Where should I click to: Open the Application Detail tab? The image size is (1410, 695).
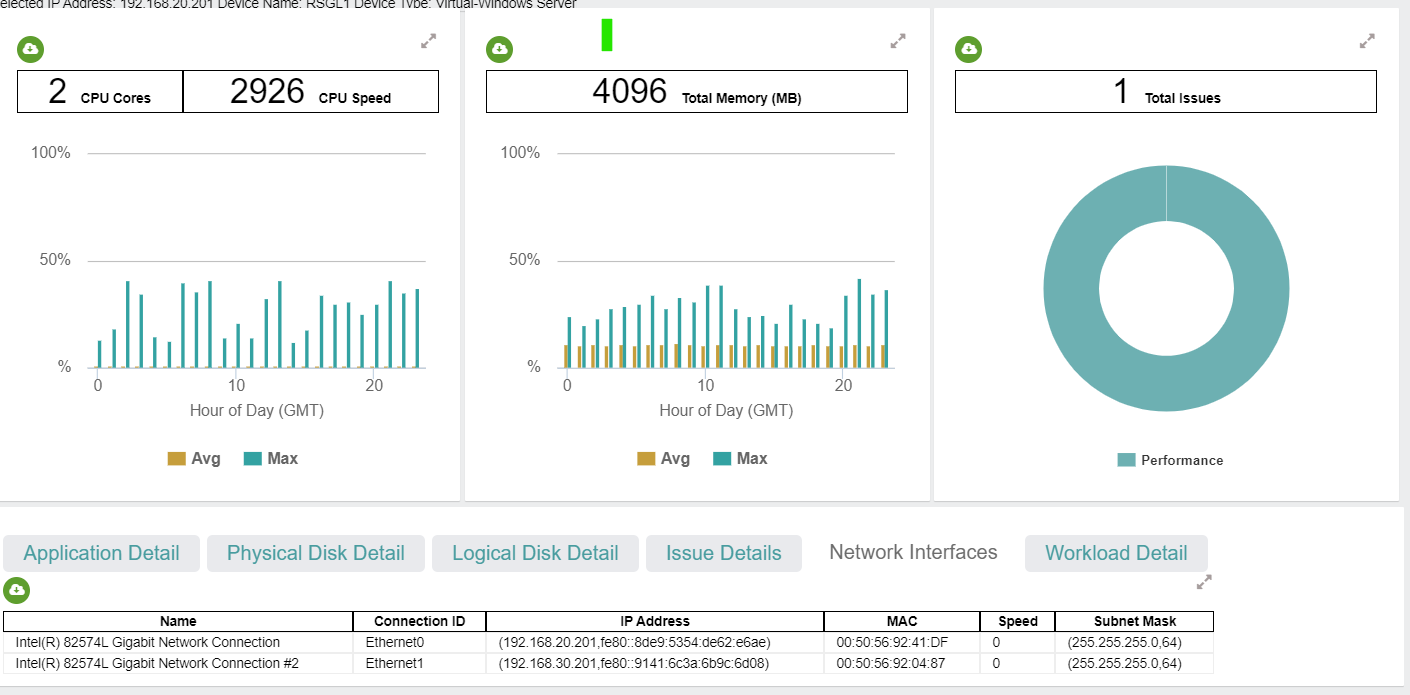click(x=102, y=553)
